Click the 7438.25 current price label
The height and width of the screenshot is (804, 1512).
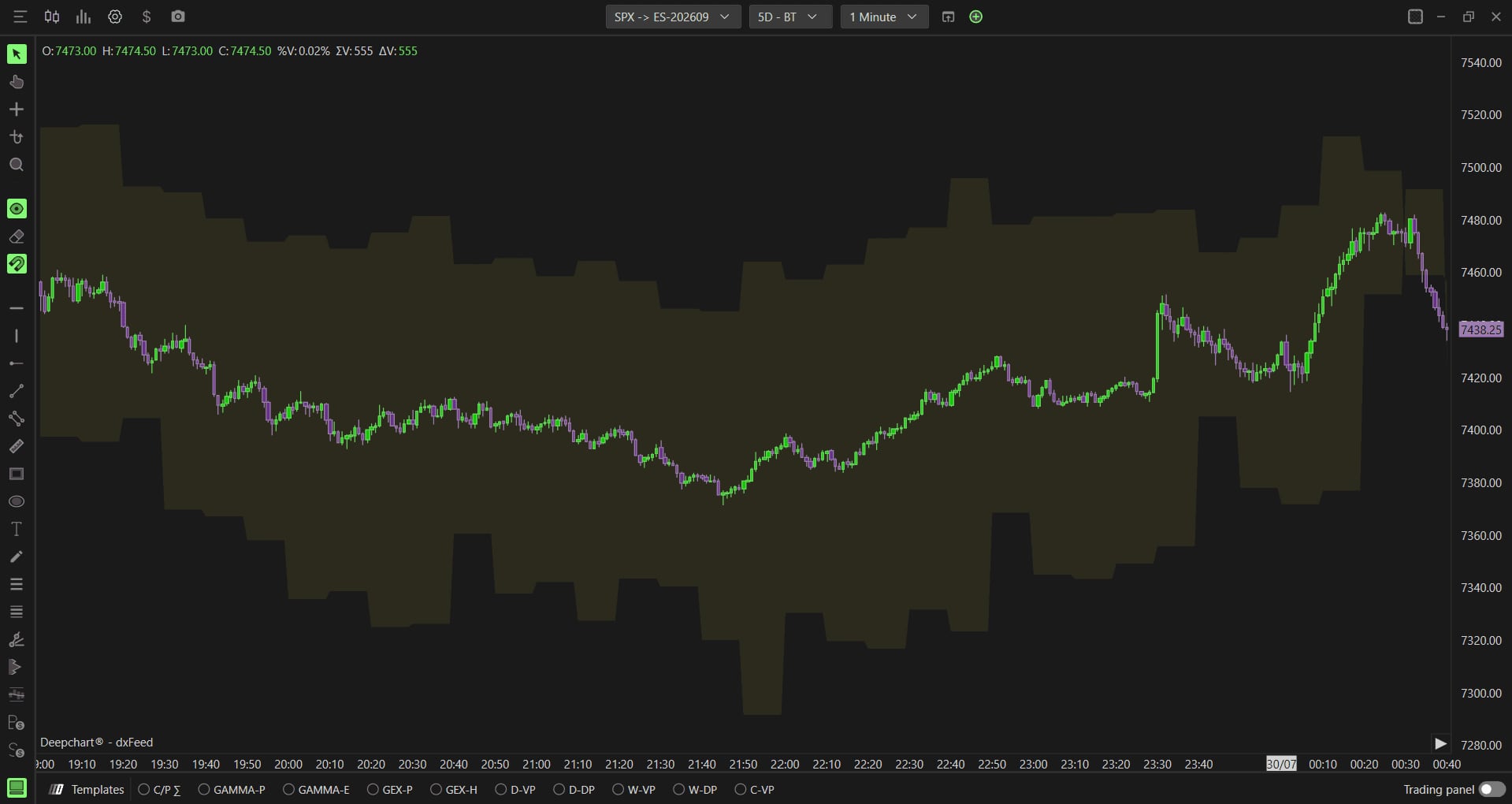click(x=1480, y=329)
